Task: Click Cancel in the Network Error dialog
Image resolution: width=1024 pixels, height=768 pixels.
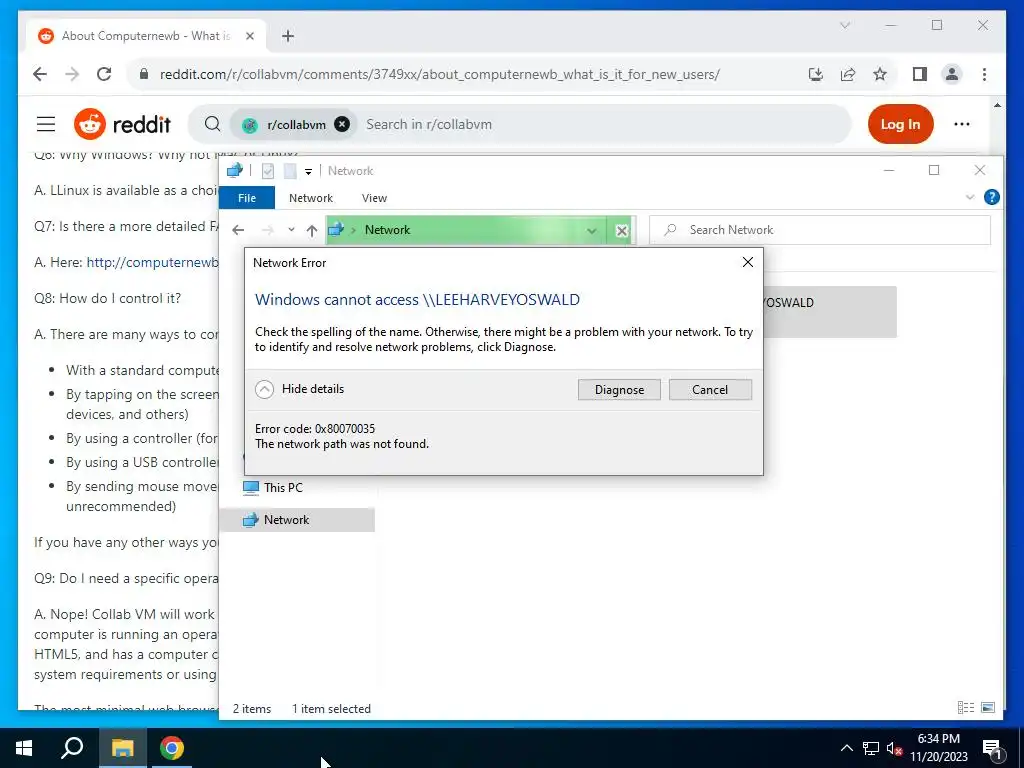Action: point(710,390)
